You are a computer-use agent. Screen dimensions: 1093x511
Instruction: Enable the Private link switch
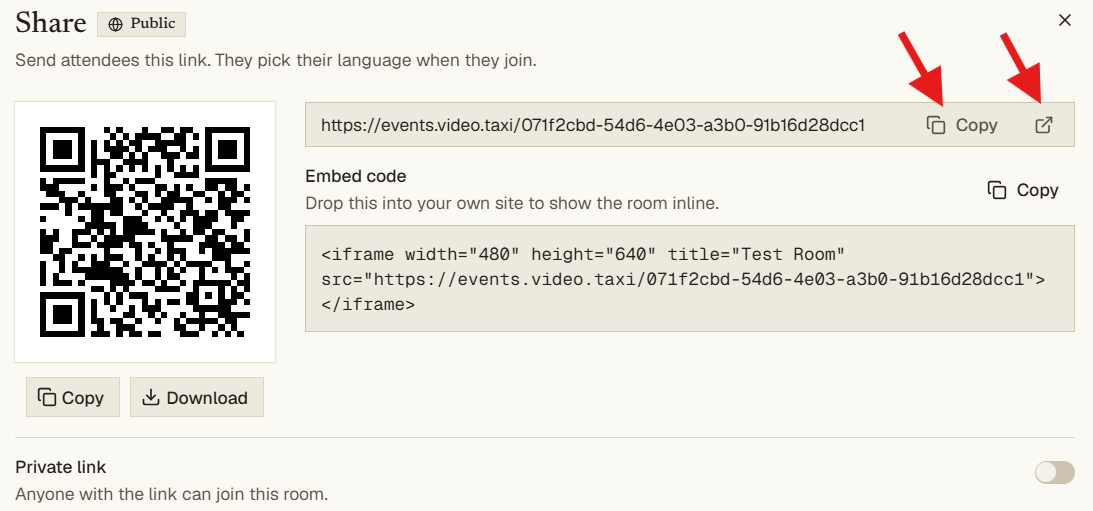tap(1055, 473)
